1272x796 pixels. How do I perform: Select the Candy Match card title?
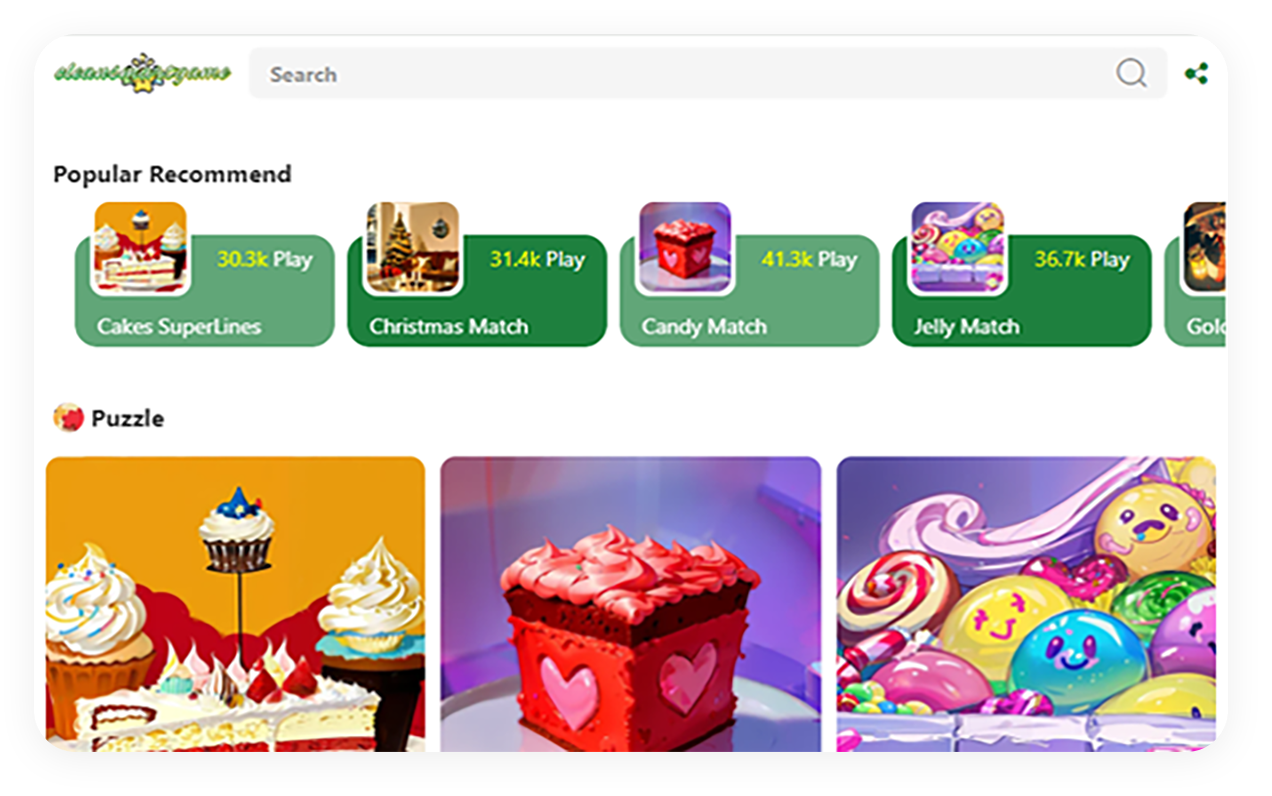tap(704, 326)
